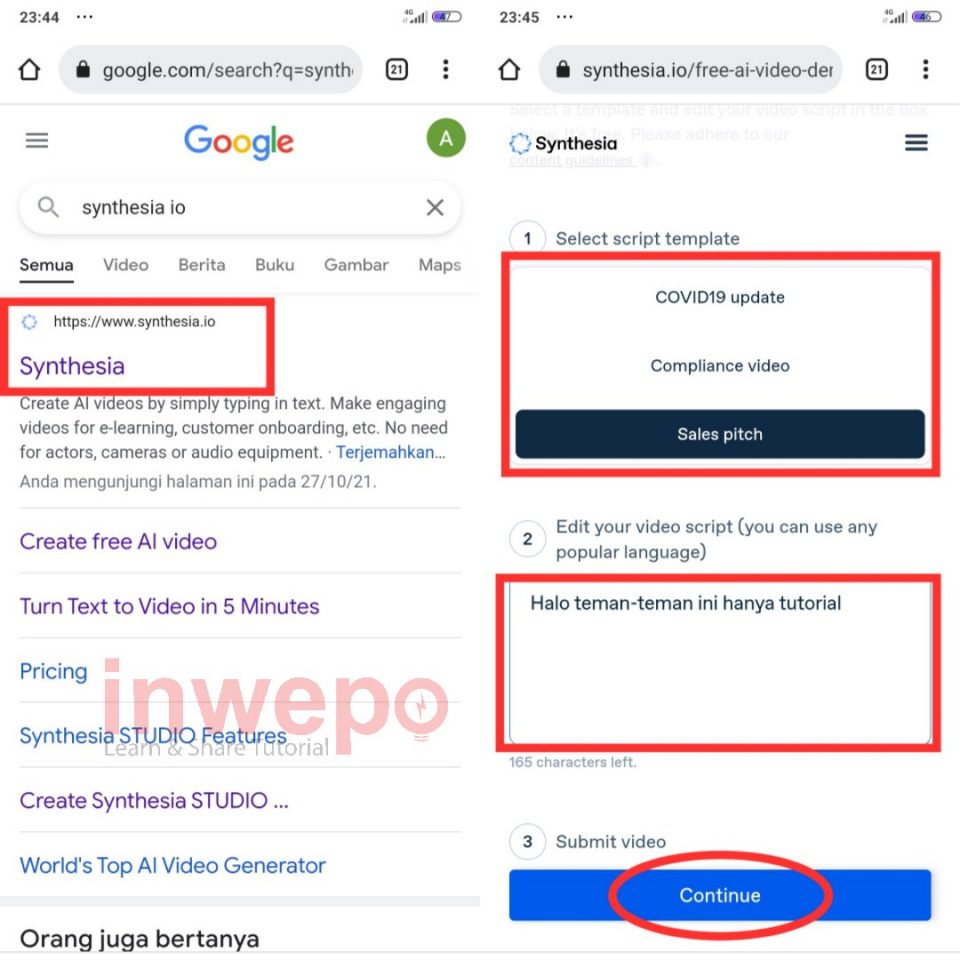Viewport: 960px width, 960px height.
Task: Focus the video script text area
Action: 720,663
